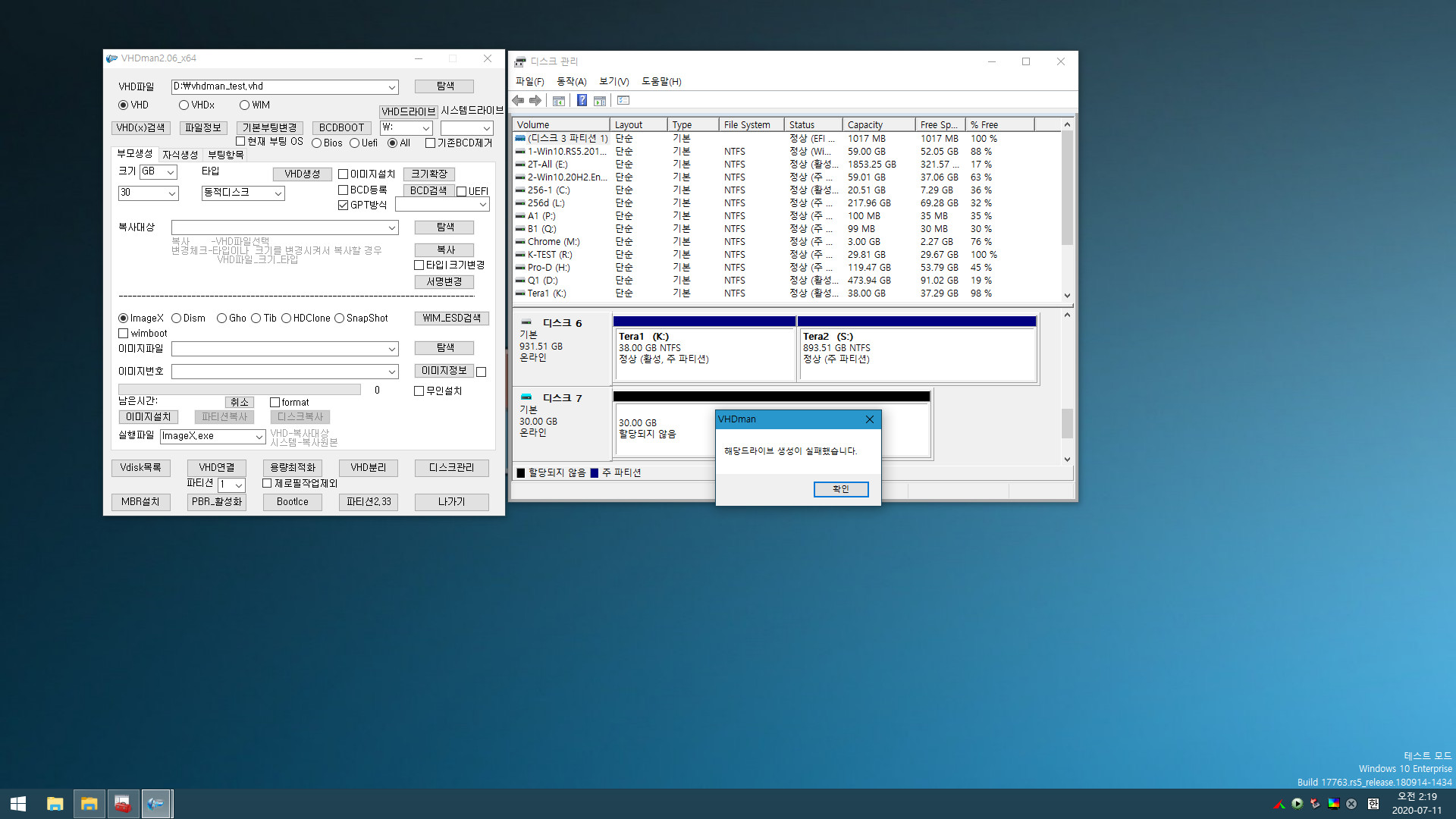Click the BCDBOOT button
This screenshot has height=819, width=1456.
click(341, 128)
